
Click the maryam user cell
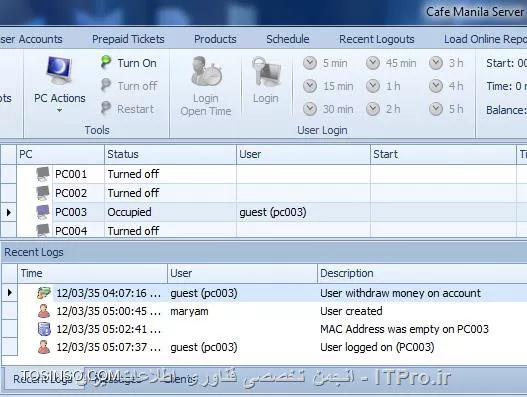point(189,311)
